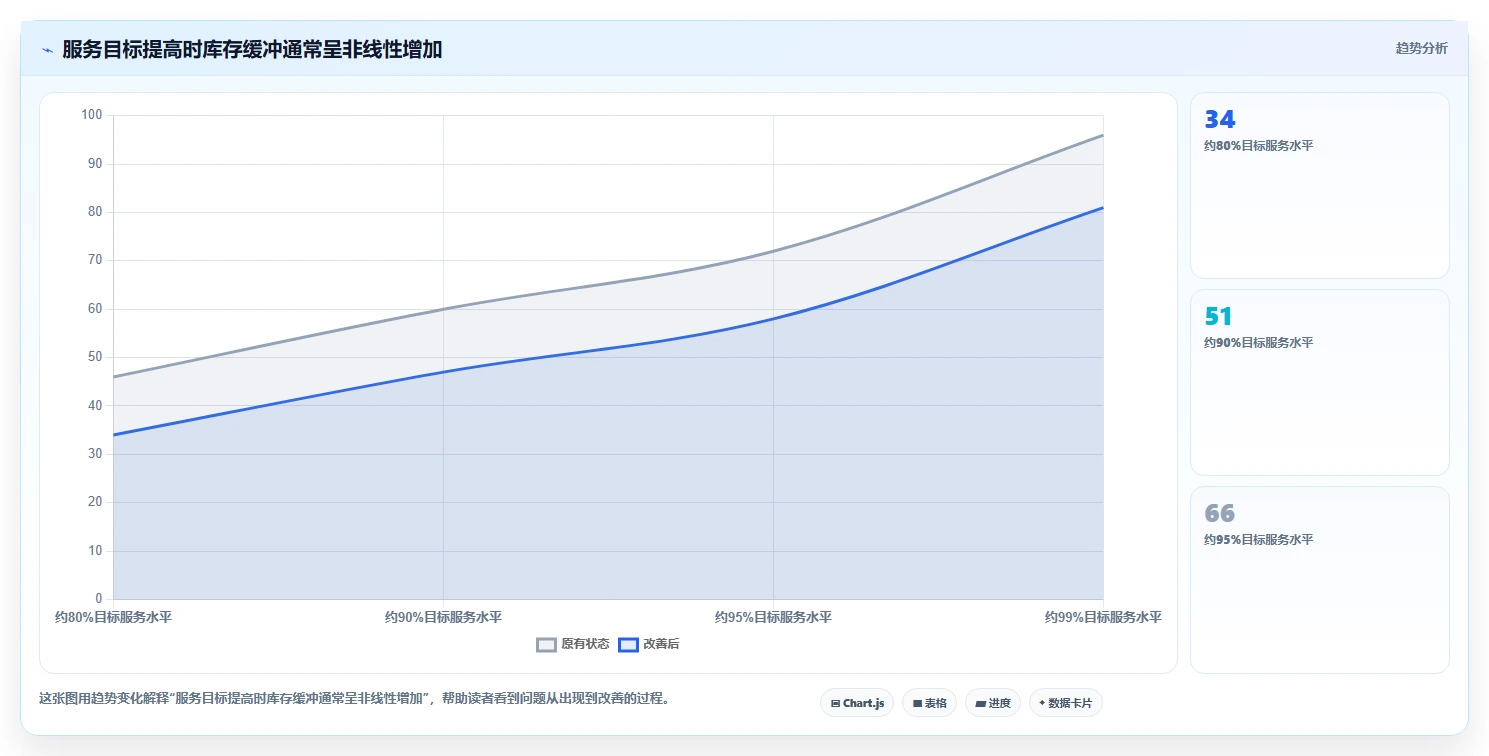Select the Chart.js tag
The image size is (1489, 756).
pos(857,703)
